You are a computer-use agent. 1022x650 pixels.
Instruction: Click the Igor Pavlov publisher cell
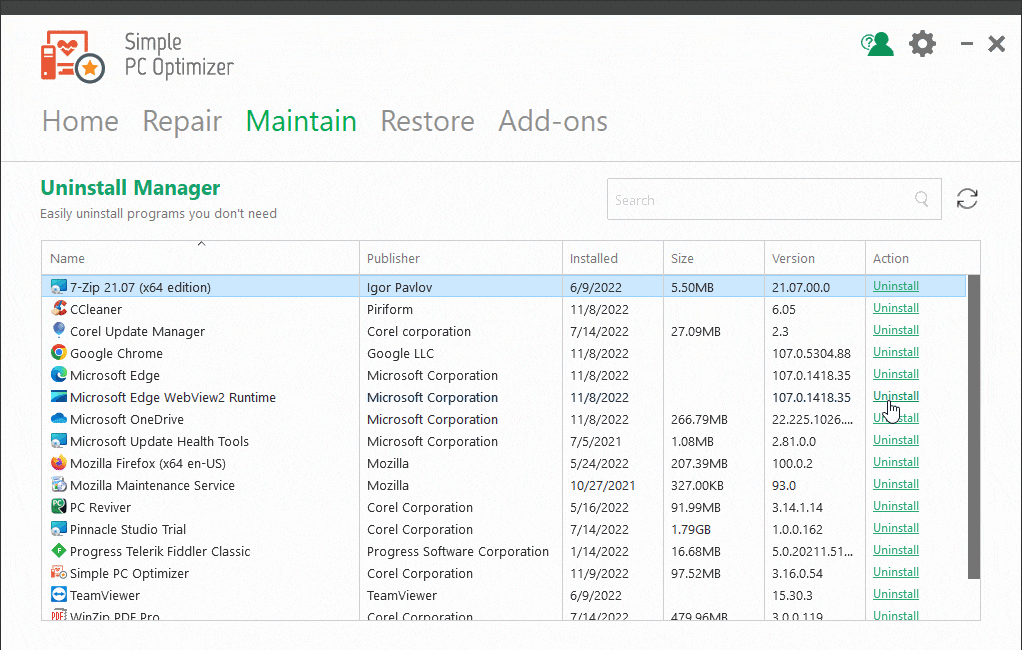pos(400,288)
